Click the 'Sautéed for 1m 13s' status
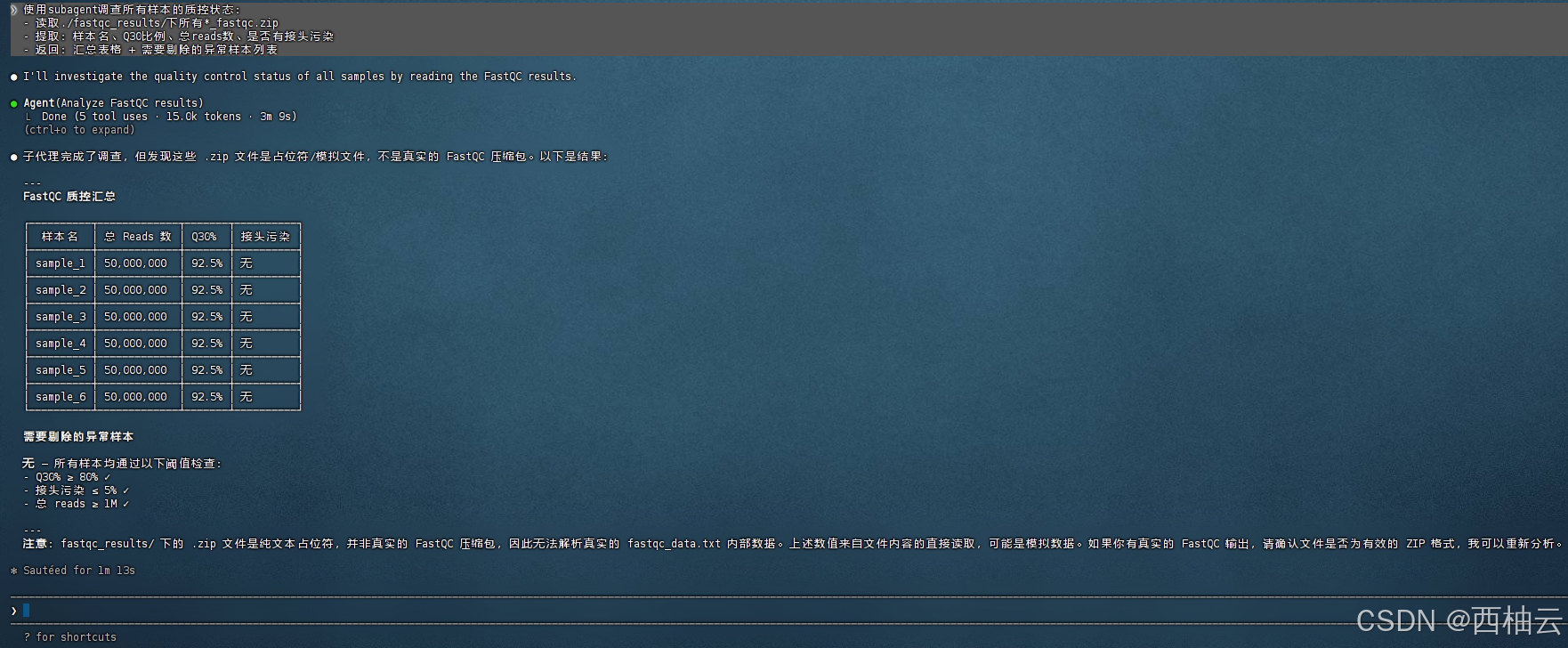 79,571
